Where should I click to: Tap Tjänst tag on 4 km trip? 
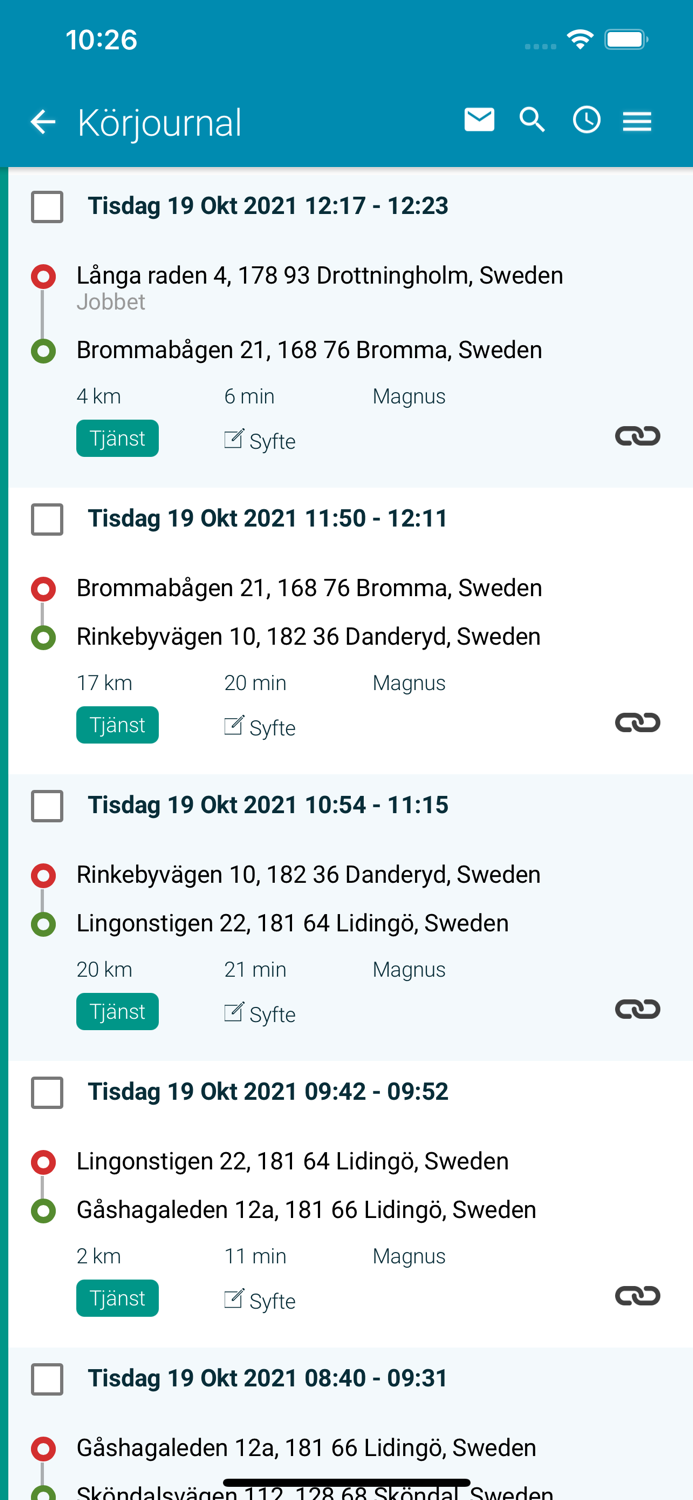click(x=117, y=438)
